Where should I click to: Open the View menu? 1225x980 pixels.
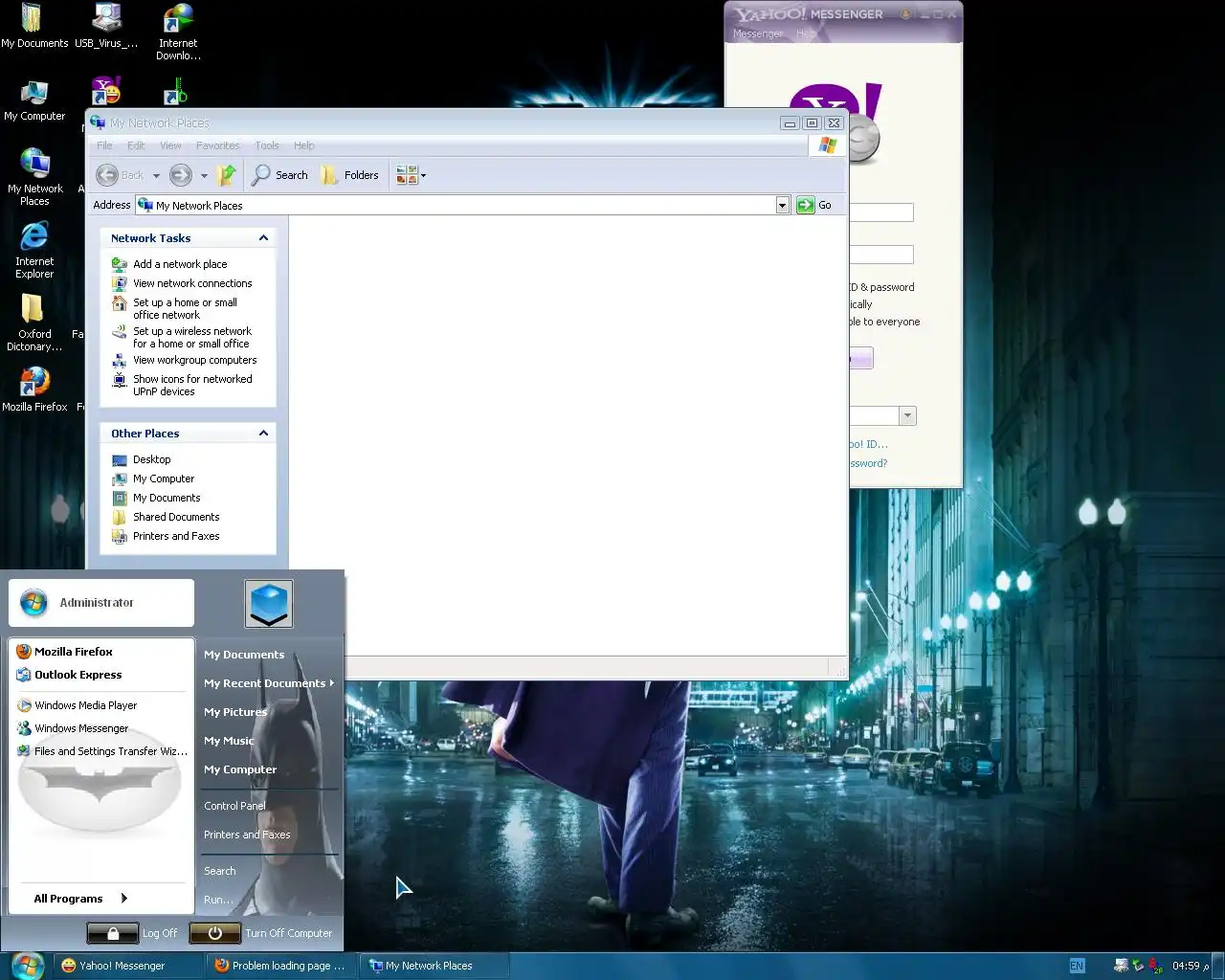click(x=170, y=145)
